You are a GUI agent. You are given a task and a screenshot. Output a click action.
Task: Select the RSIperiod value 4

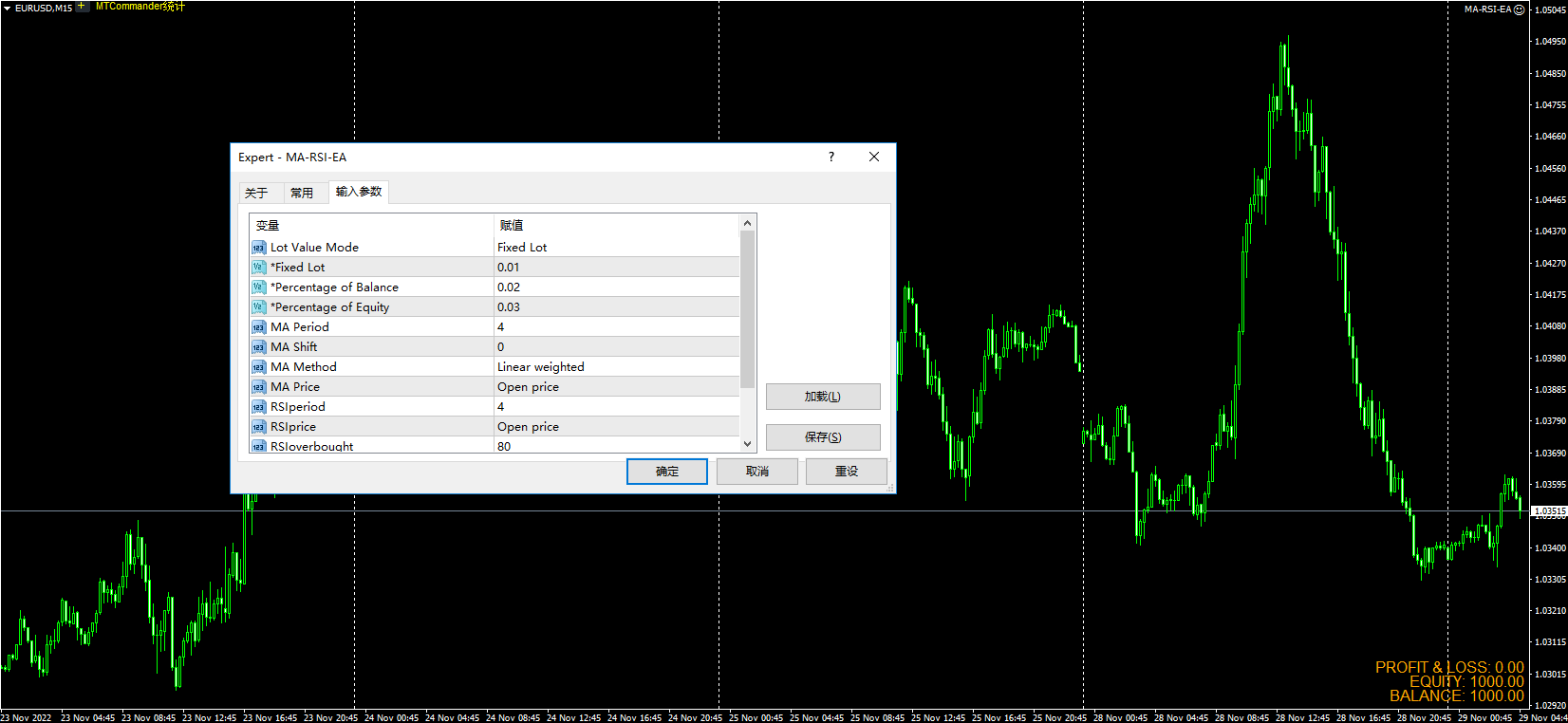point(617,407)
